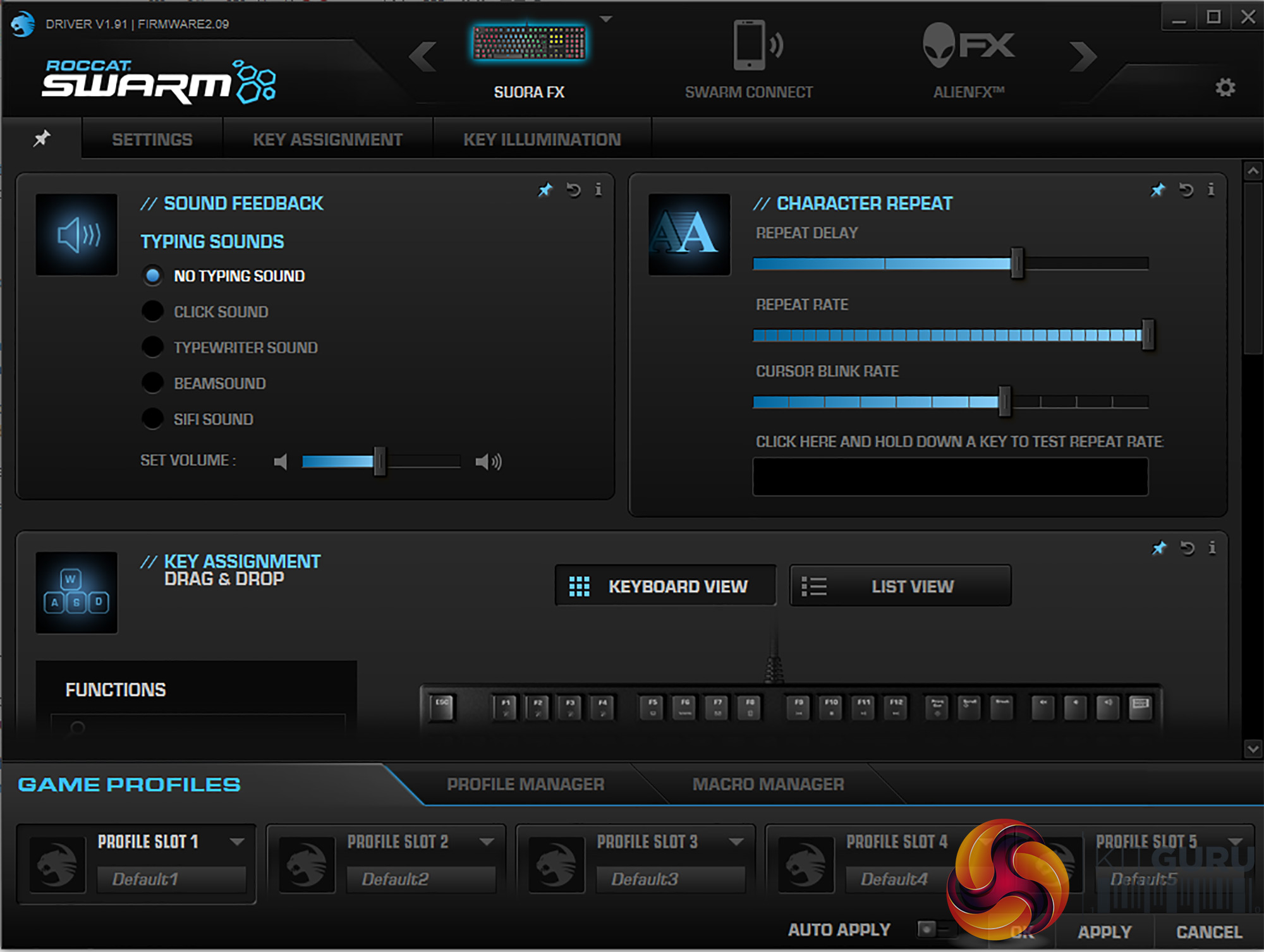Screen dimensions: 1264x952
Task: Choose Typewriter Sound typing option
Action: coord(152,347)
